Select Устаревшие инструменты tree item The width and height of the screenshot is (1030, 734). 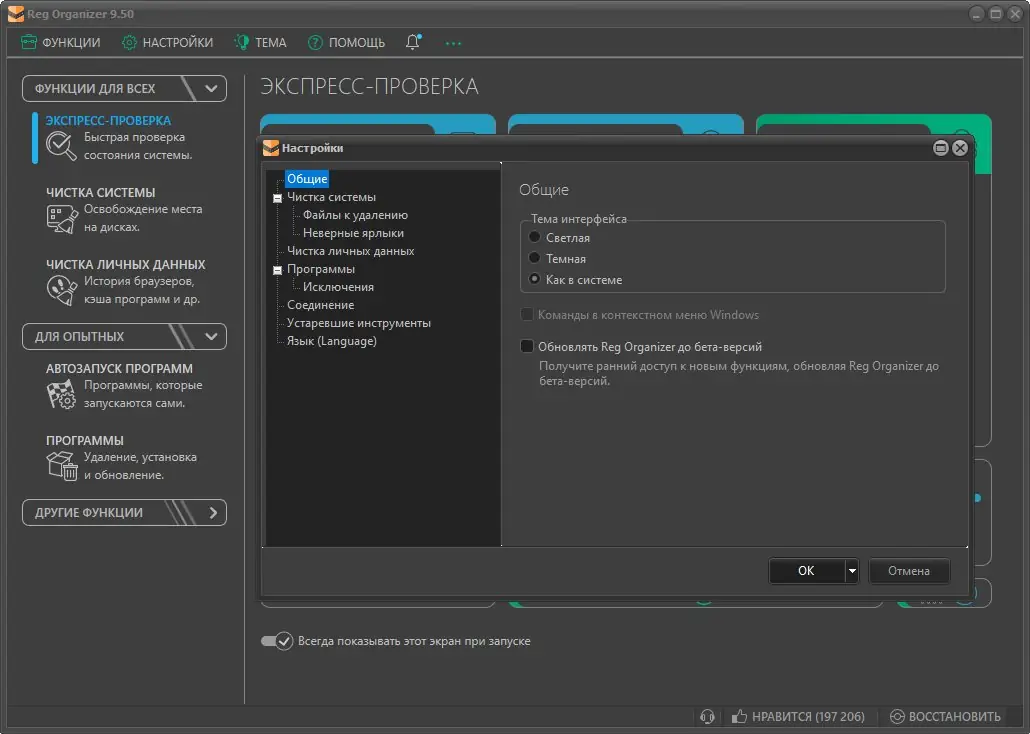pos(359,323)
